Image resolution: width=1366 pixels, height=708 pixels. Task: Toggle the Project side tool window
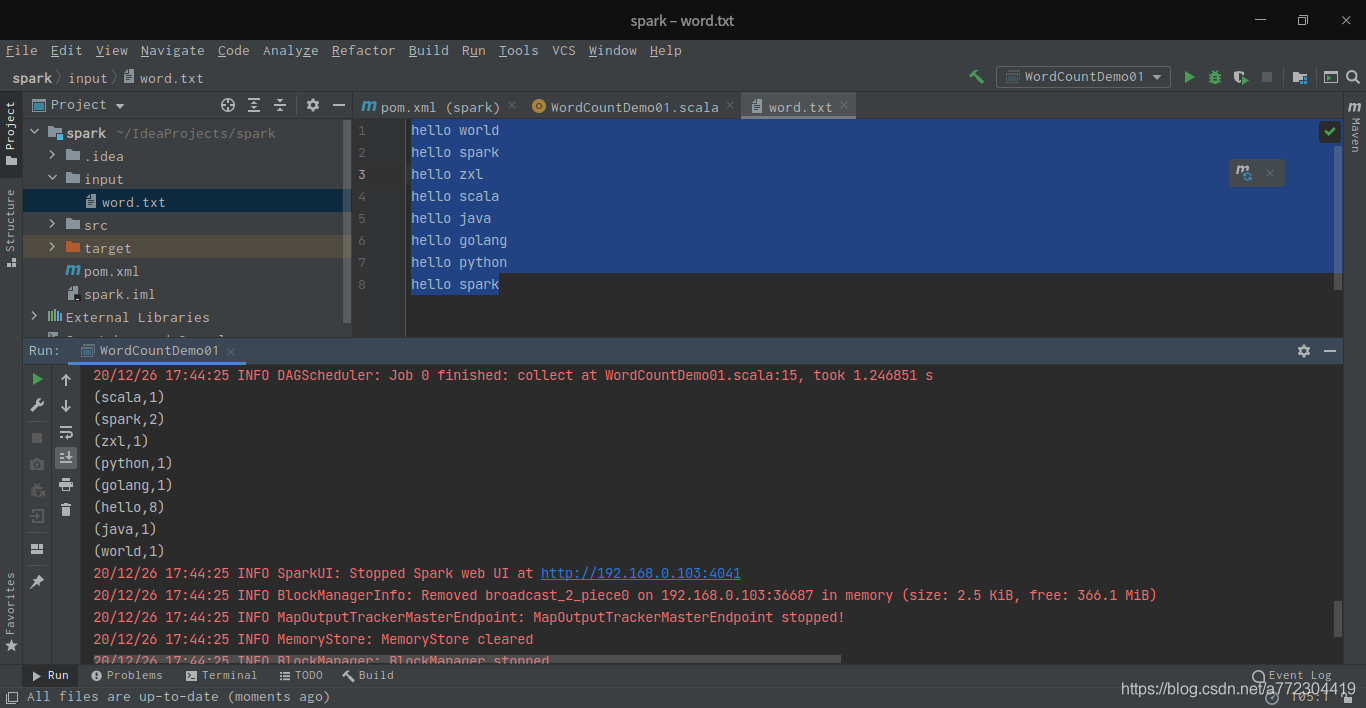(x=10, y=133)
